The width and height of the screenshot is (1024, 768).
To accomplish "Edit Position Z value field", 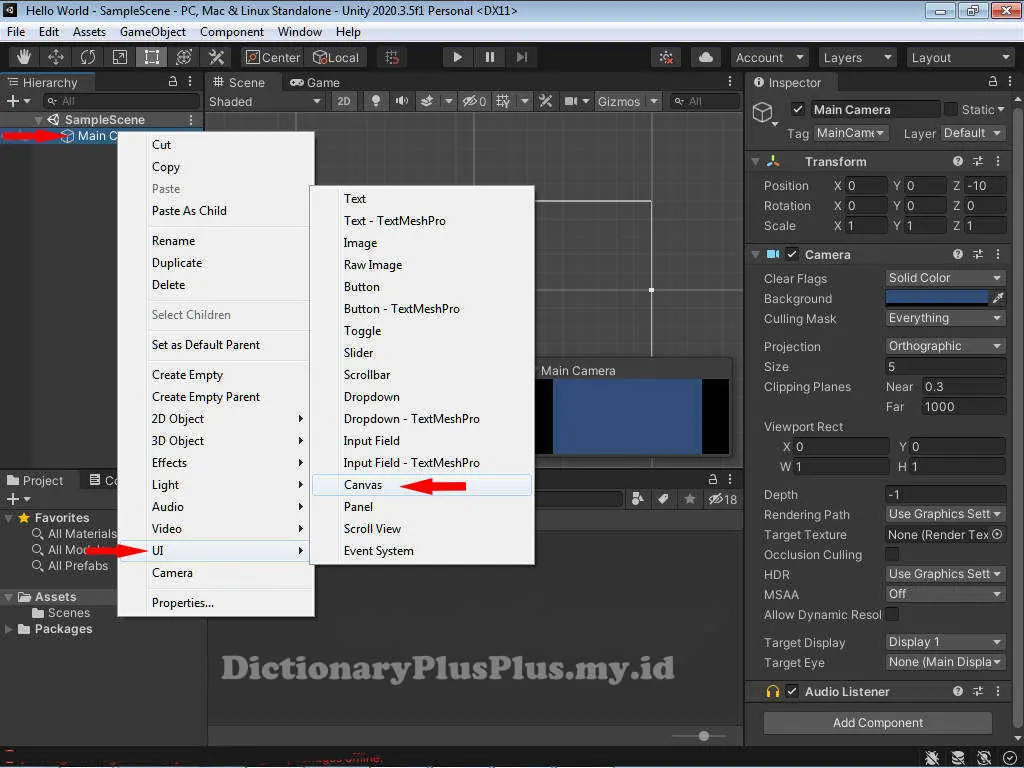I will pyautogui.click(x=985, y=185).
